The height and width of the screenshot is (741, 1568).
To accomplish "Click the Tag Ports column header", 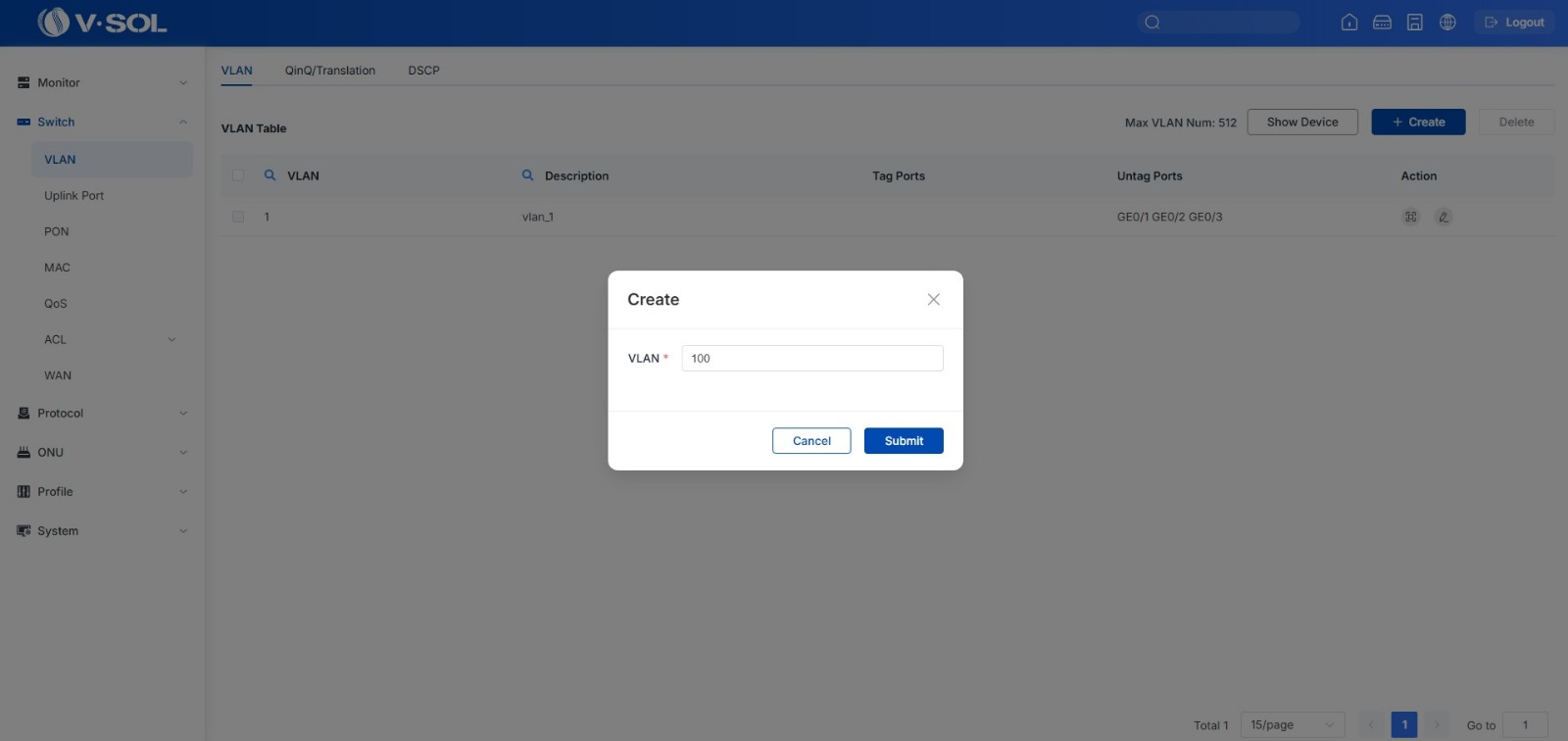I will click(899, 176).
